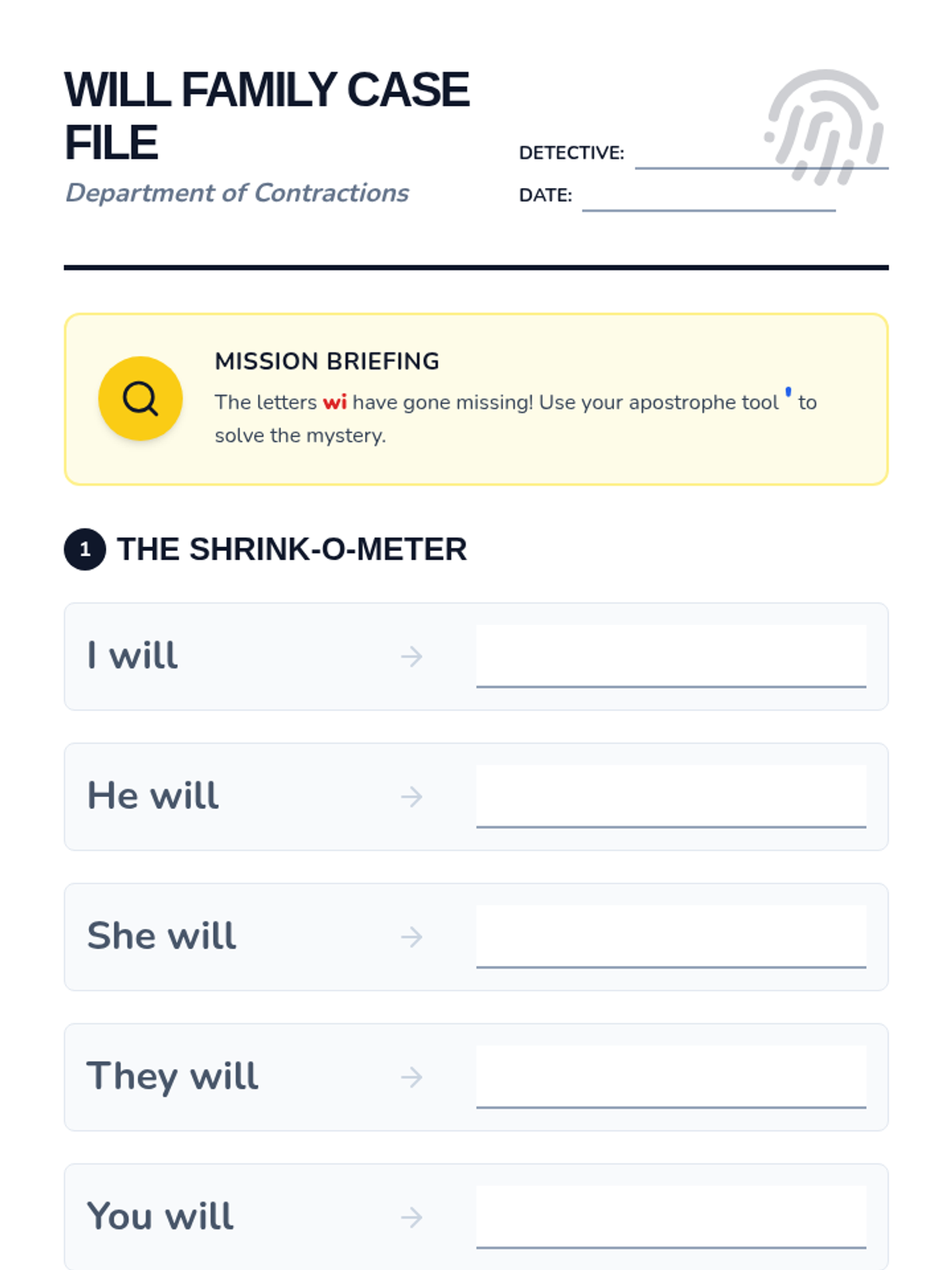
Task: Click the number 1 section badge
Action: pyautogui.click(x=85, y=549)
